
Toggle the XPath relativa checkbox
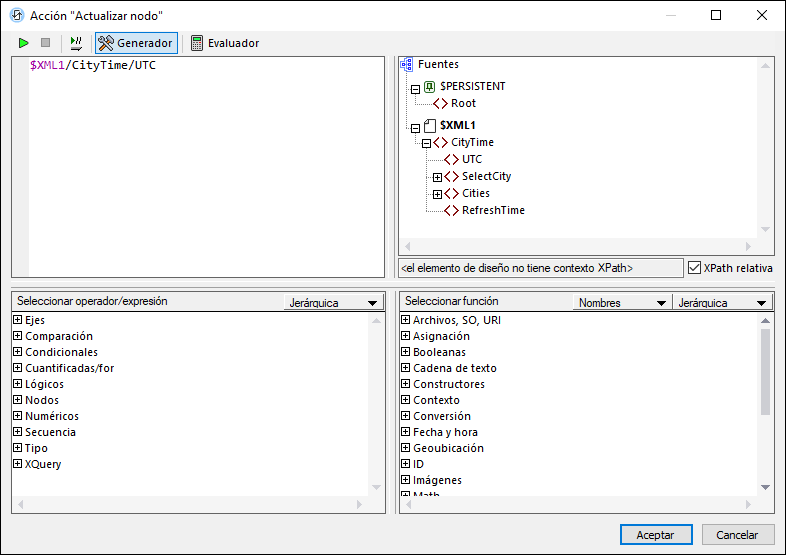point(696,267)
